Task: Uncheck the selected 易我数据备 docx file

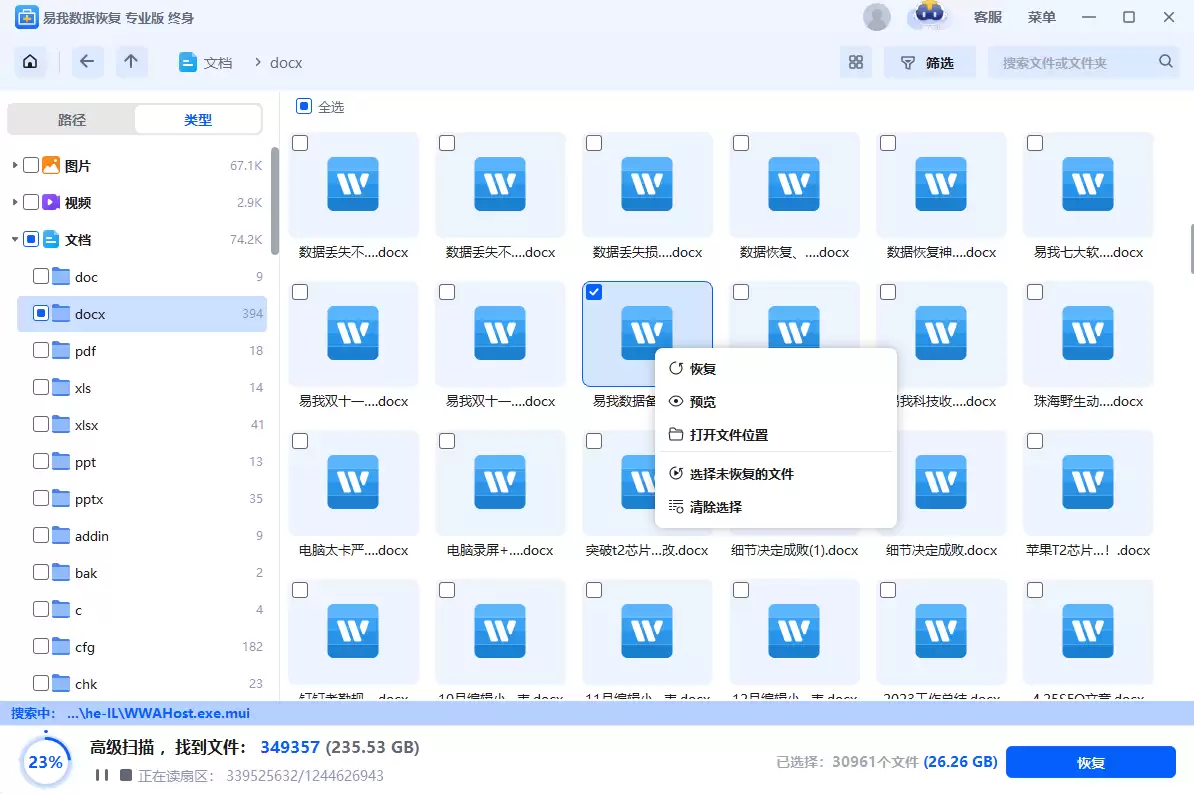Action: (x=593, y=291)
